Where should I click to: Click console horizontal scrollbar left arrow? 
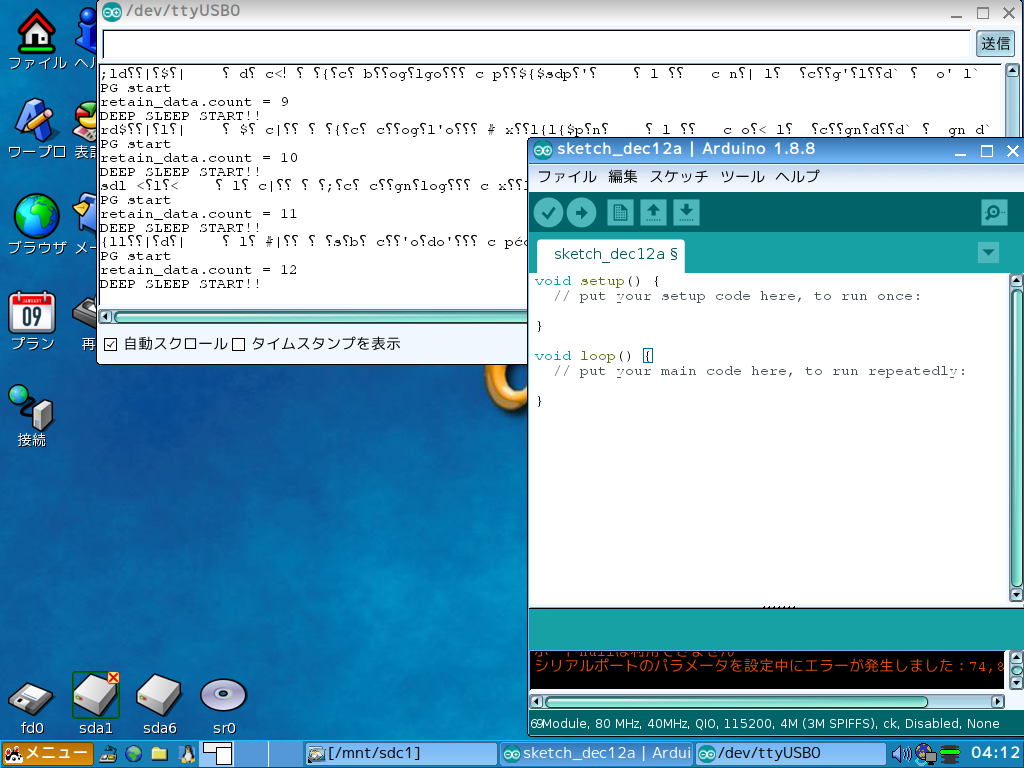tap(536, 702)
